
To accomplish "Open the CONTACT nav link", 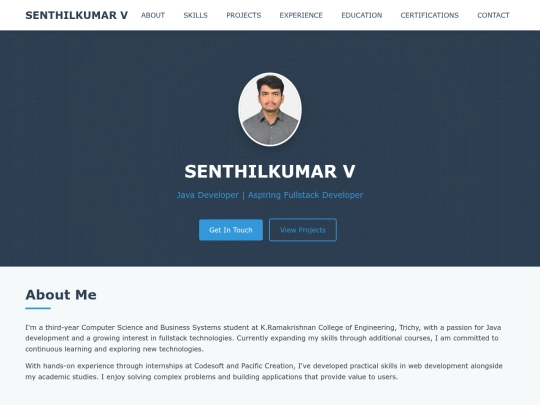I will [x=493, y=15].
